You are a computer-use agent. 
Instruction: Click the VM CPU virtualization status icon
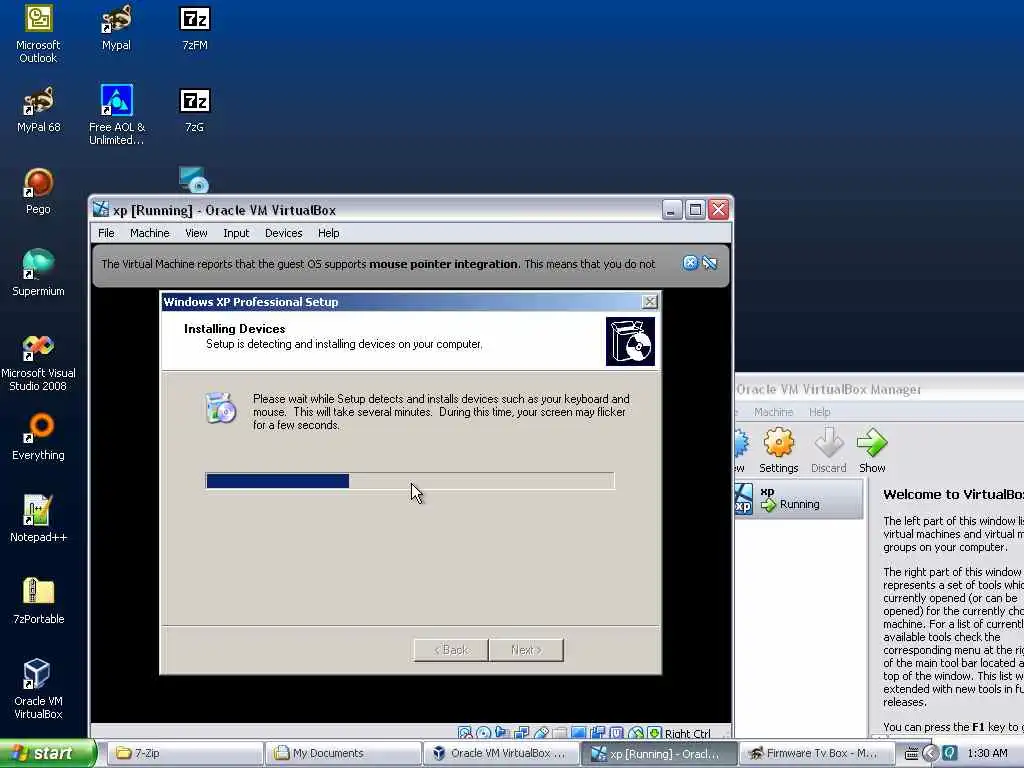click(616, 733)
